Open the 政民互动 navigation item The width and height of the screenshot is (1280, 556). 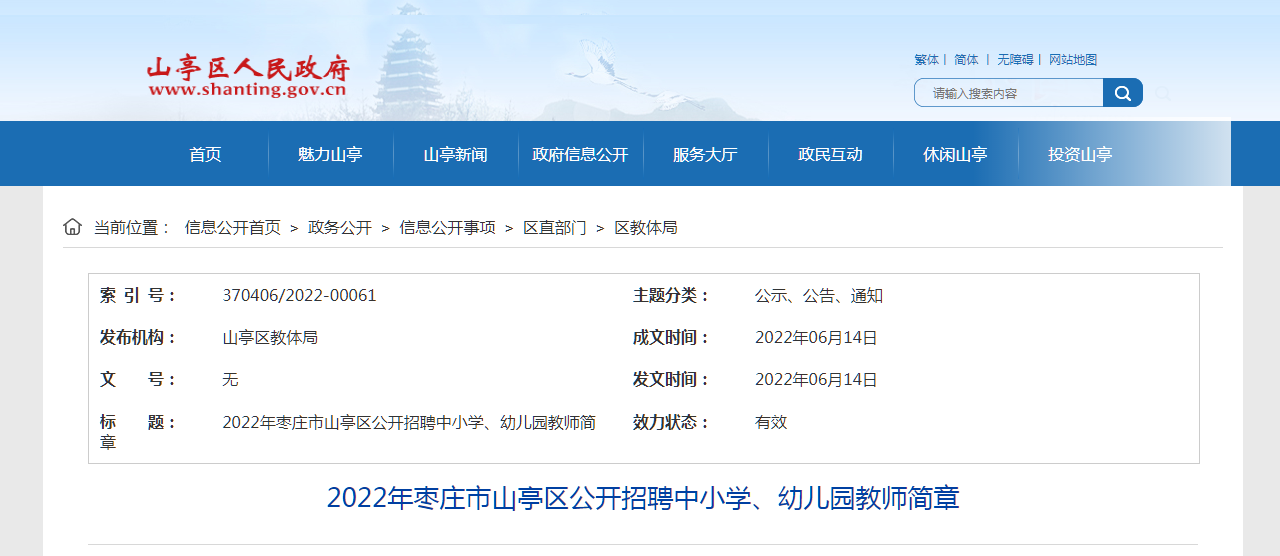(830, 154)
